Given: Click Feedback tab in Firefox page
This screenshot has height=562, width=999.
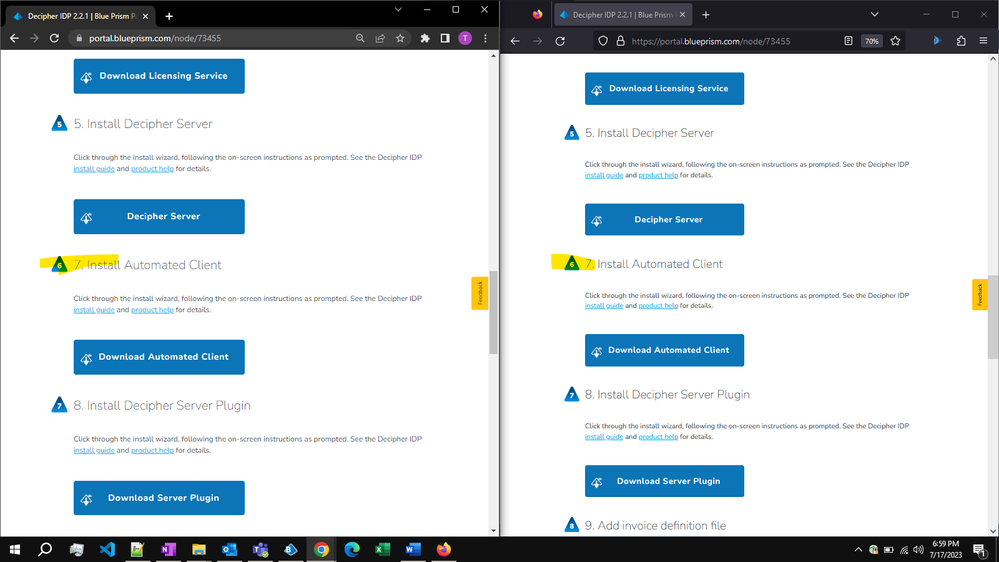Looking at the screenshot, I should [980, 295].
